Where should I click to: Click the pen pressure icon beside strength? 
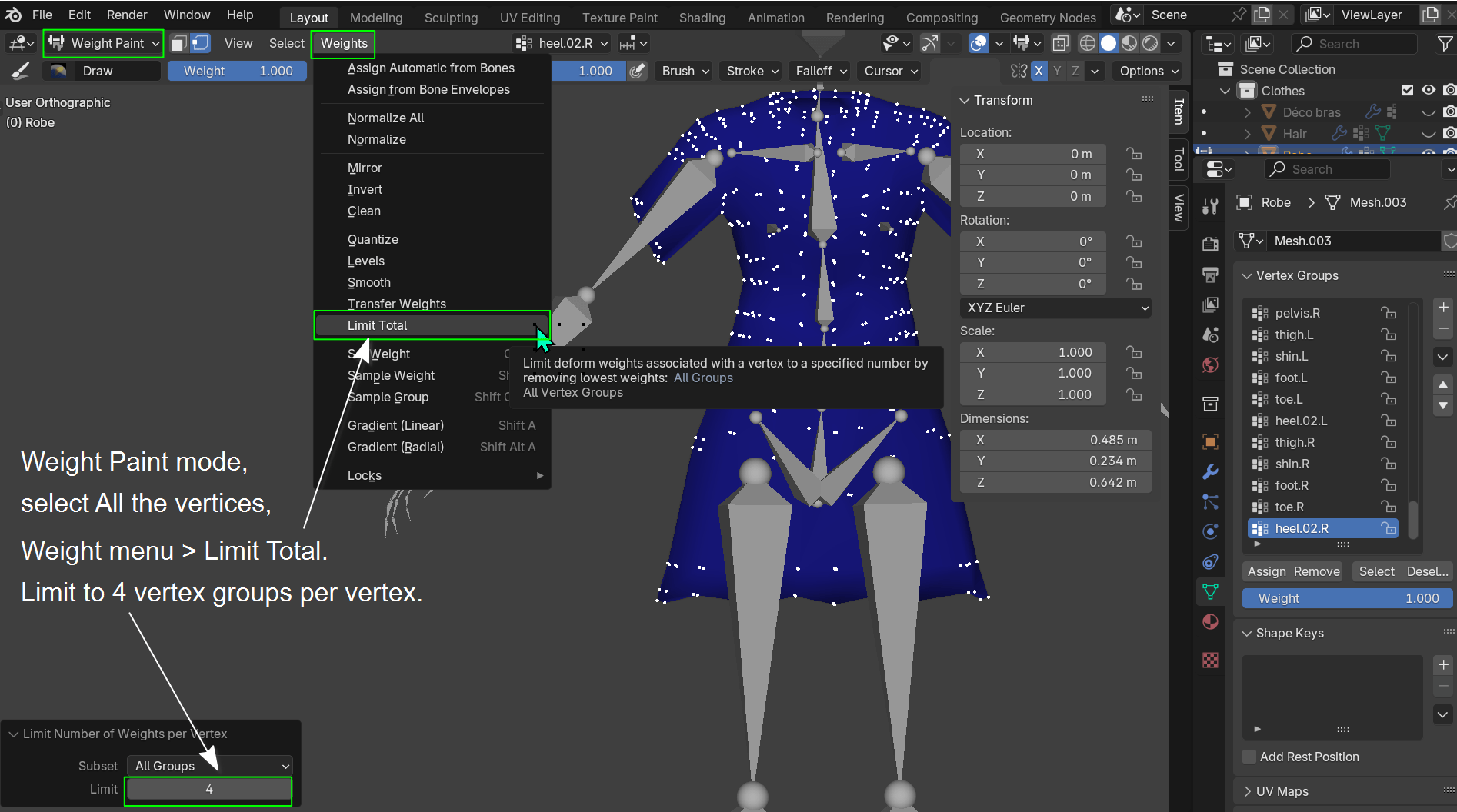[637, 71]
